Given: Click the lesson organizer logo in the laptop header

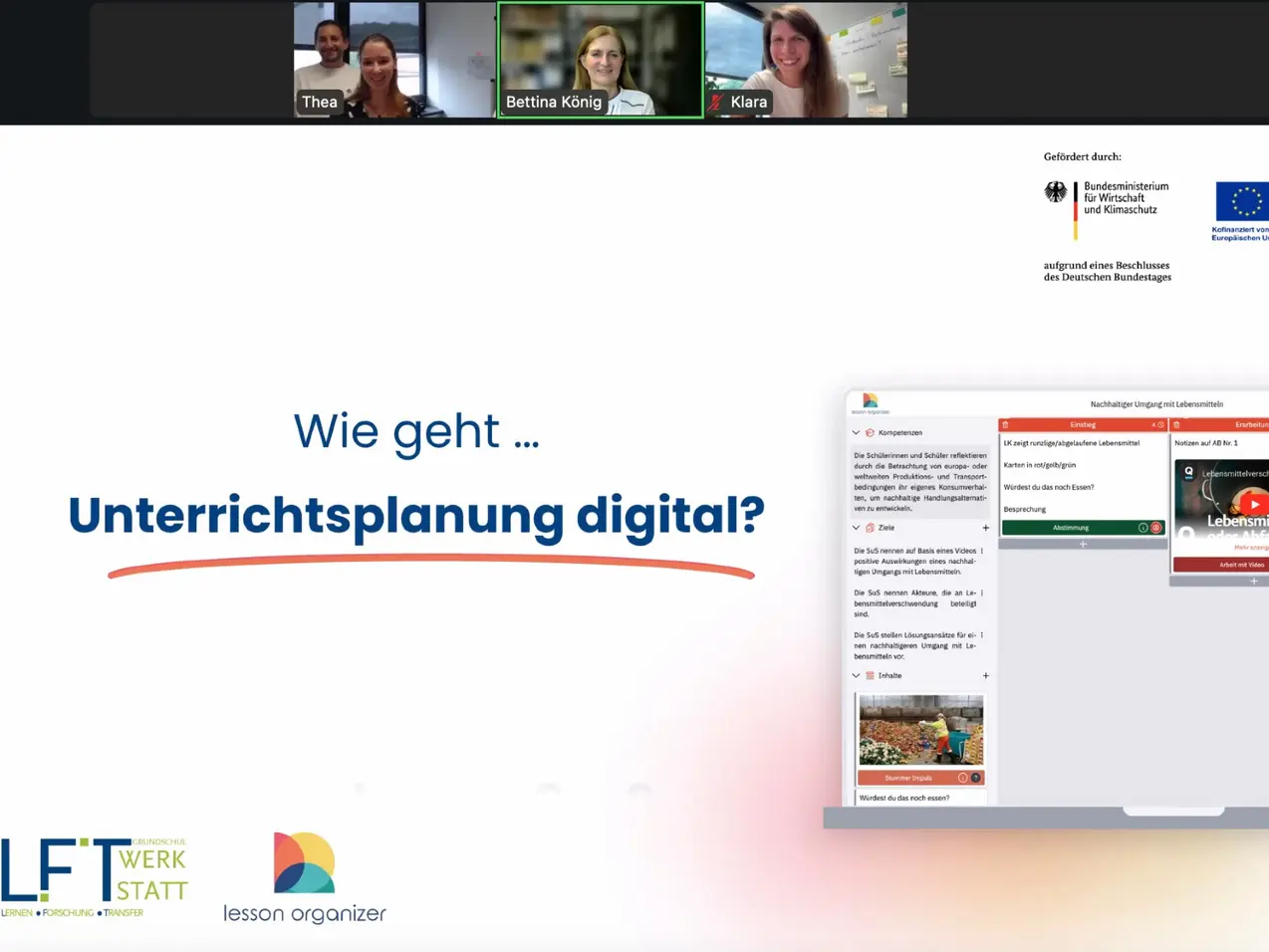Looking at the screenshot, I should (x=870, y=402).
